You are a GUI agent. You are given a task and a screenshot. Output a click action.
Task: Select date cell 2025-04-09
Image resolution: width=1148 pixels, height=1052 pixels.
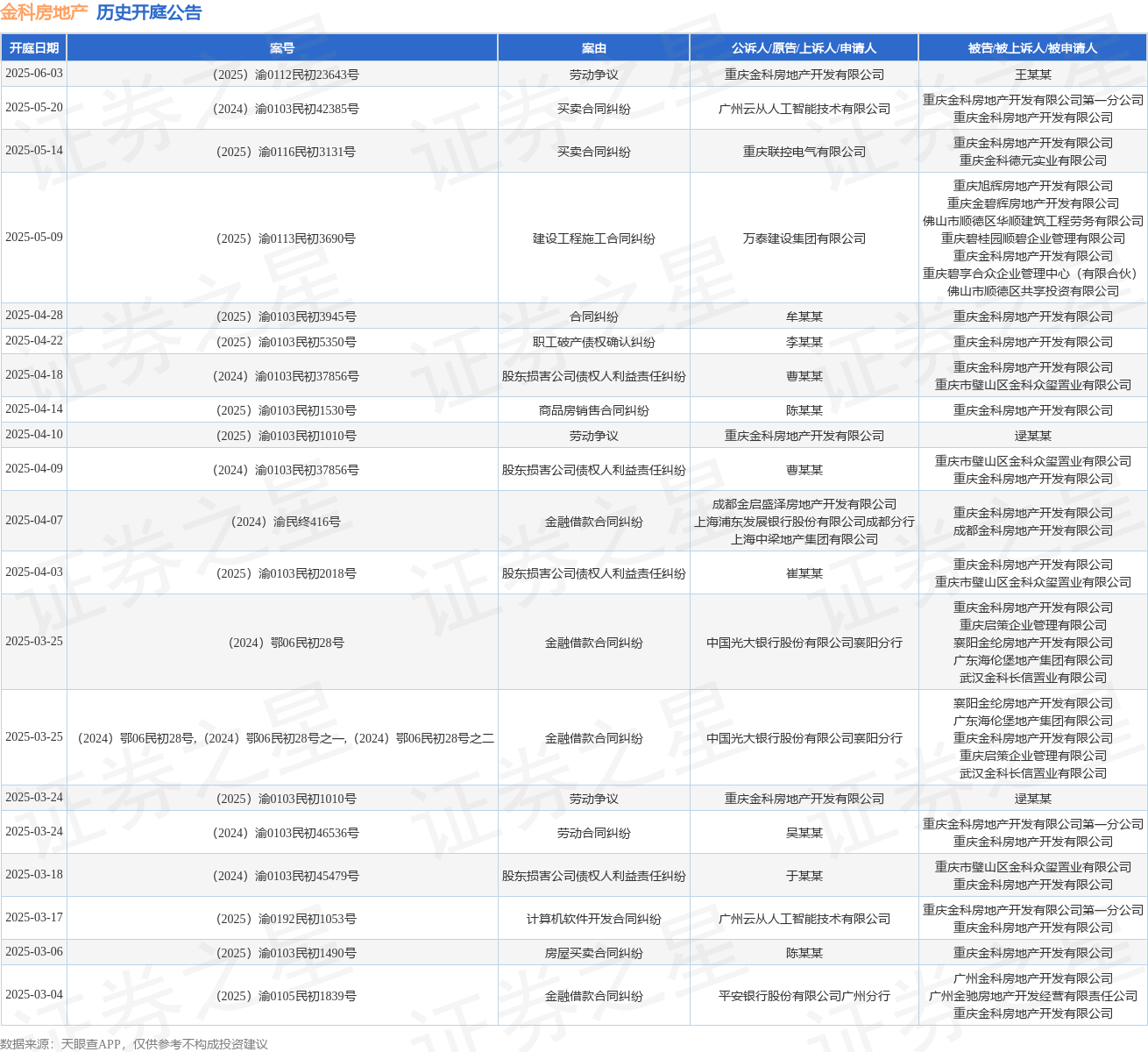[34, 469]
